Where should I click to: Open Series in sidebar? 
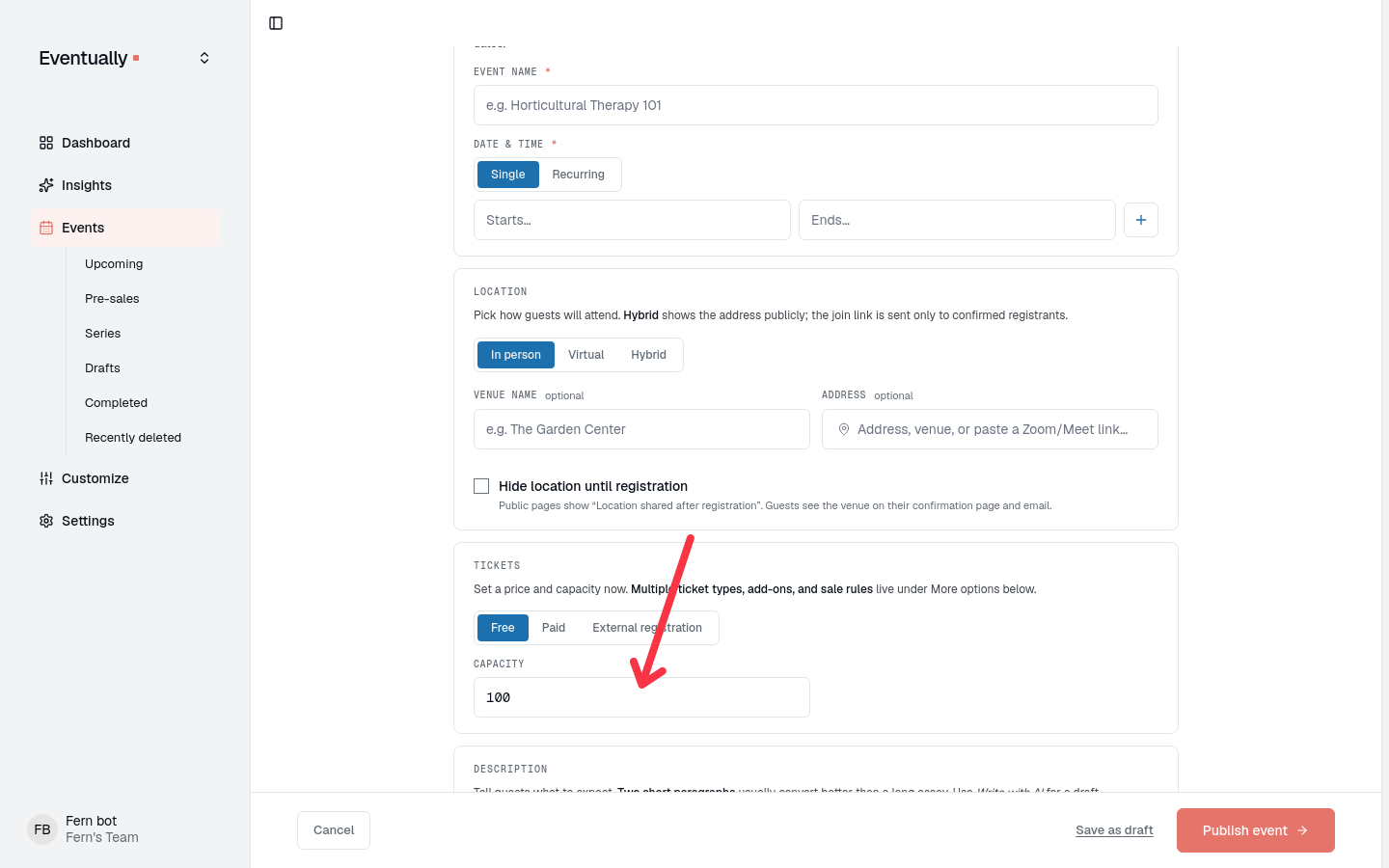[102, 334]
